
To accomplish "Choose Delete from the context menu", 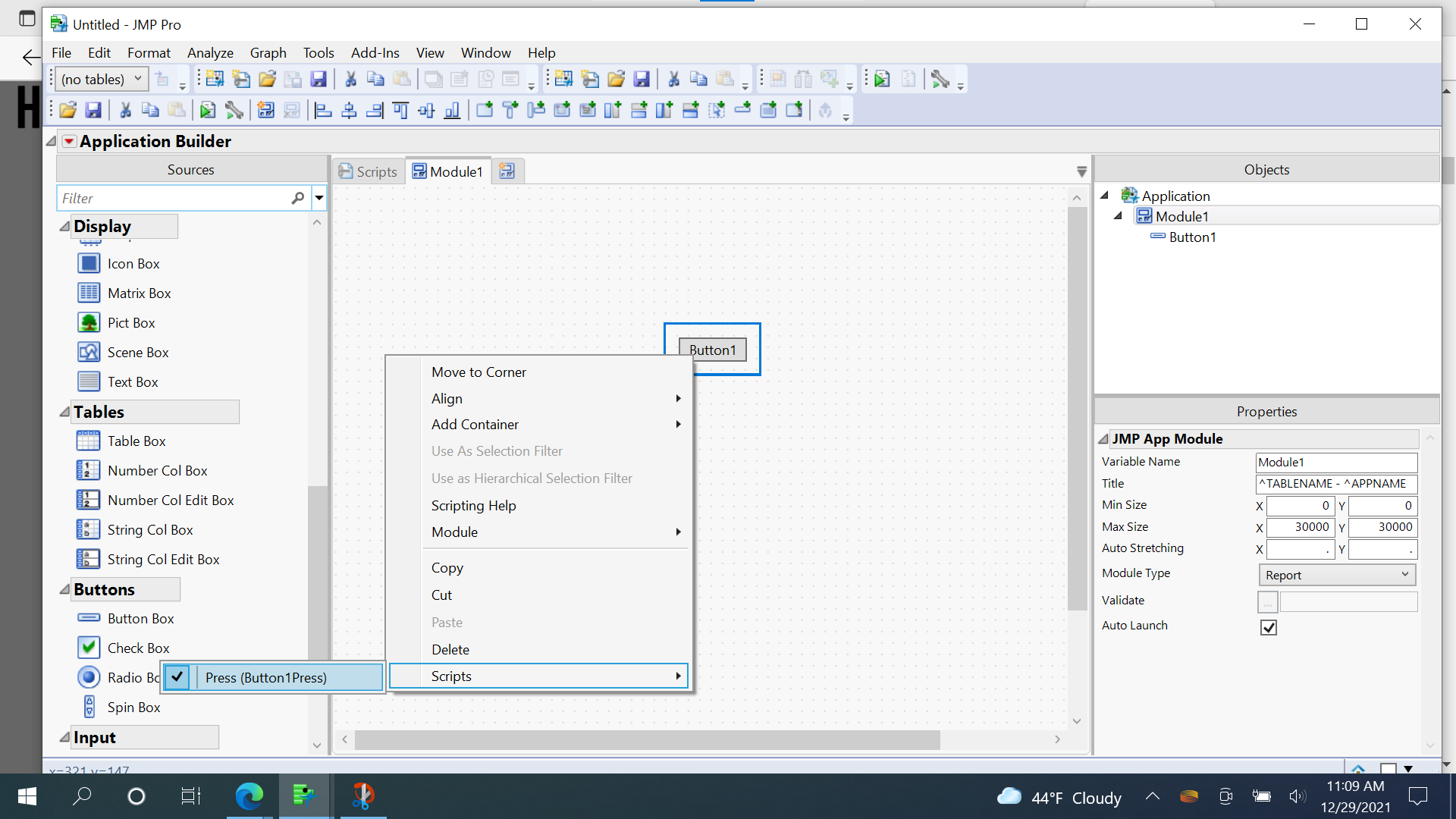I will [450, 649].
